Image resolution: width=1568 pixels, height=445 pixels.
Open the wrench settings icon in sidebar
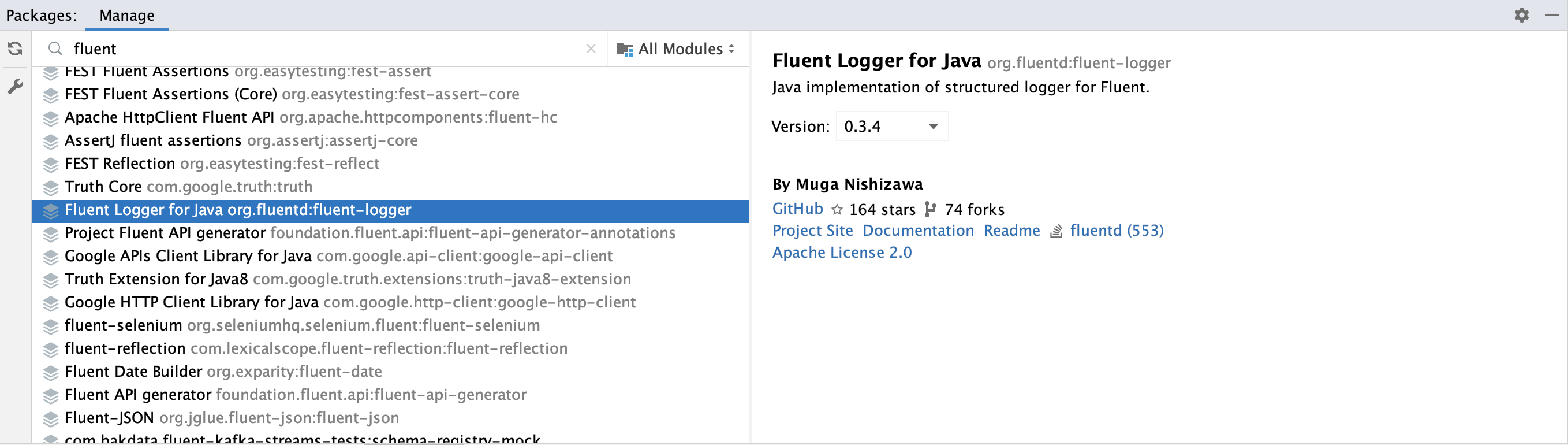15,87
